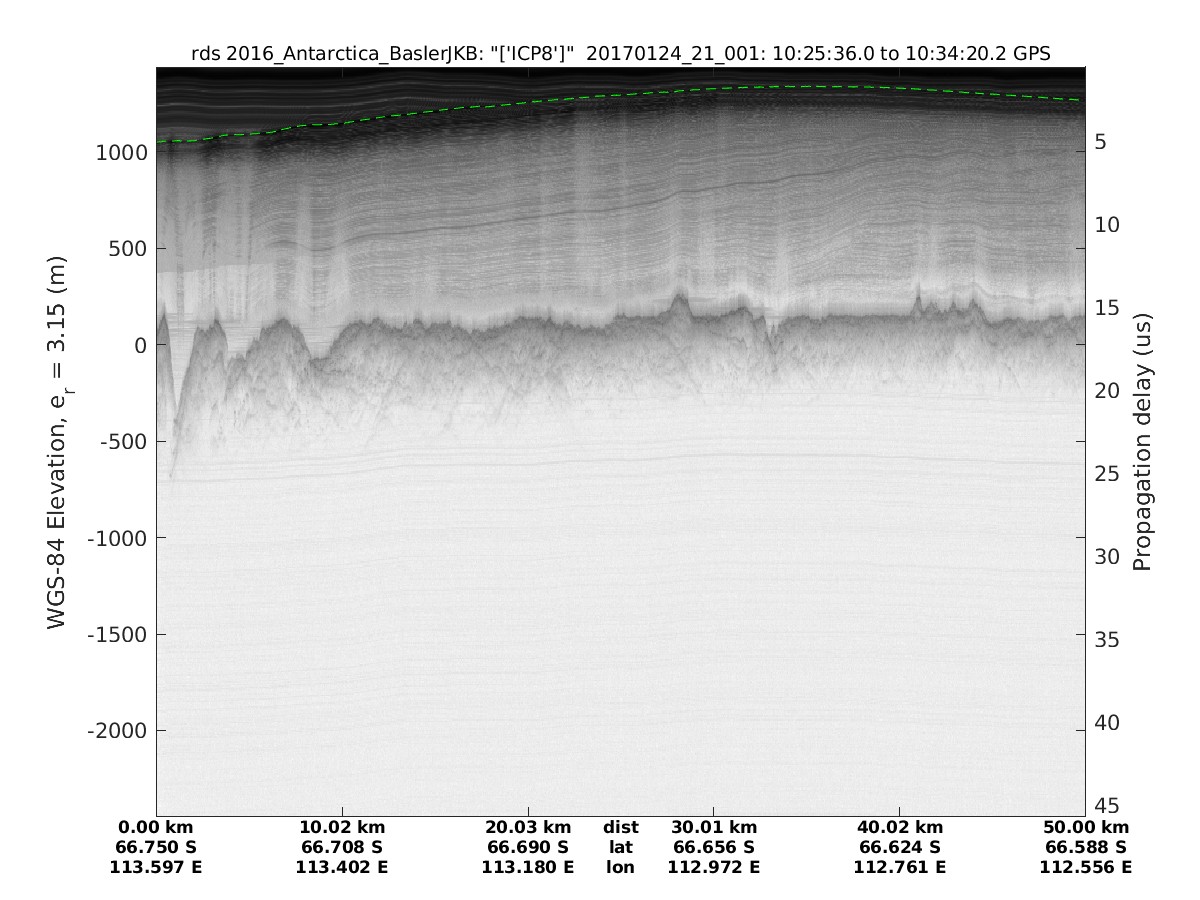Select the -1500 elevation tick label
The width and height of the screenshot is (1200, 900).
tap(119, 634)
